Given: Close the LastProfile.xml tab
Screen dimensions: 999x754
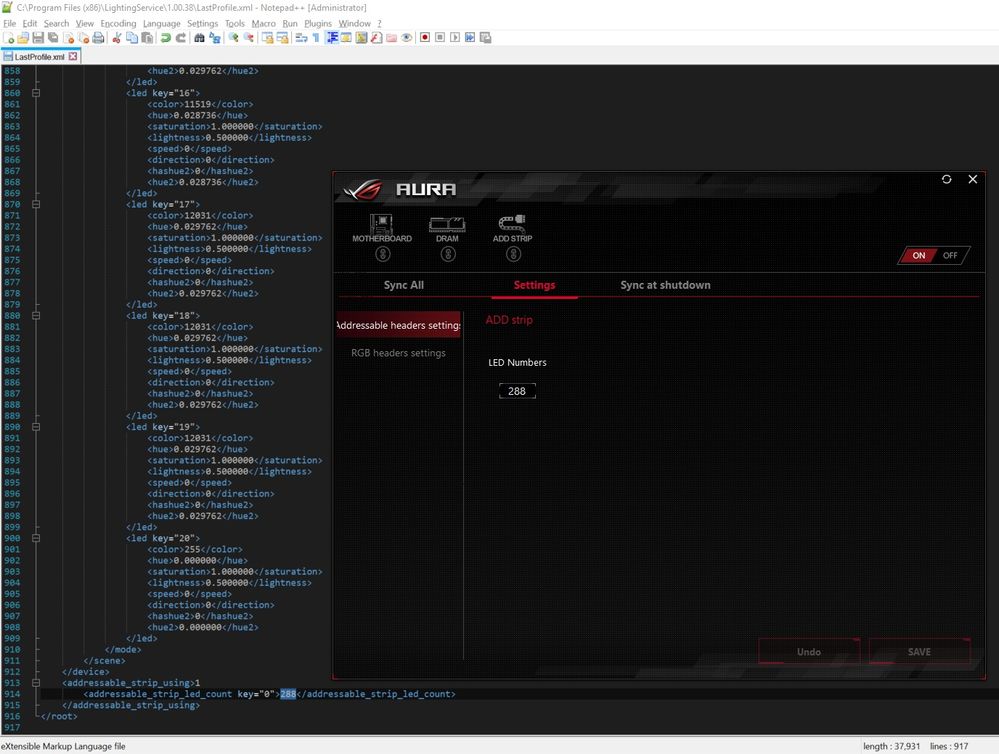Looking at the screenshot, I should [x=73, y=56].
